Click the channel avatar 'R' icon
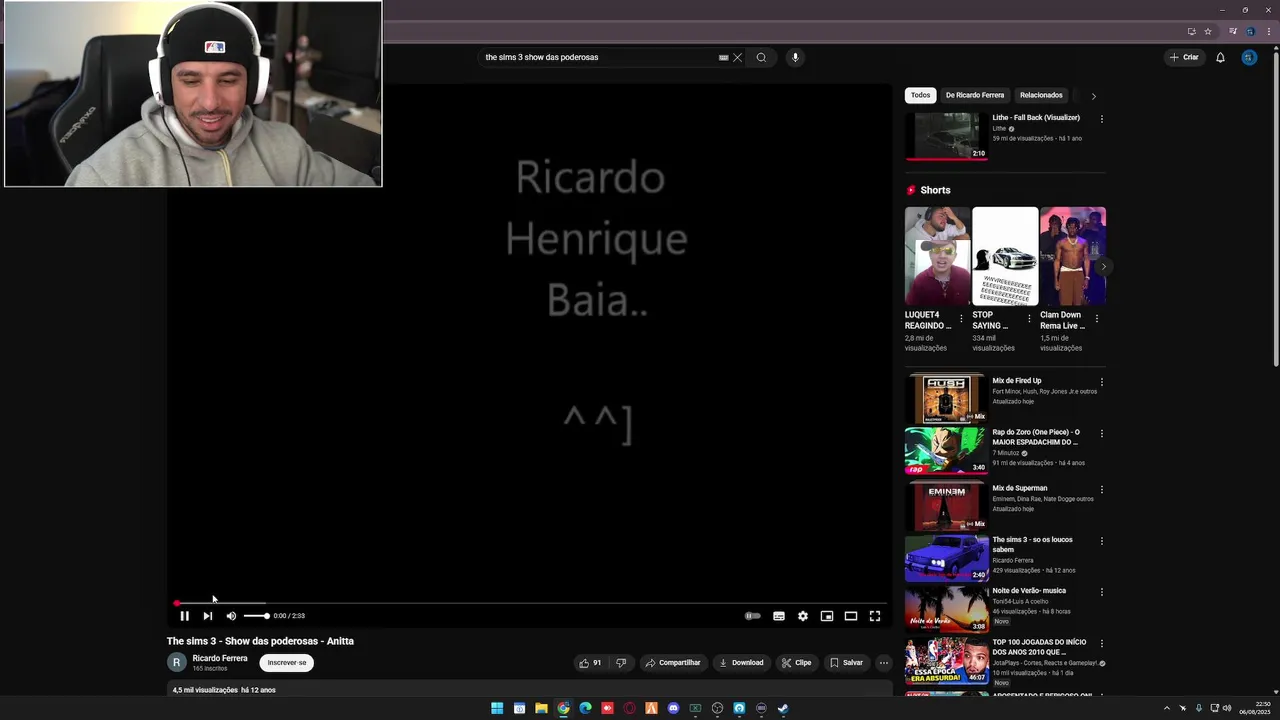Viewport: 1280px width, 720px height. (x=177, y=662)
